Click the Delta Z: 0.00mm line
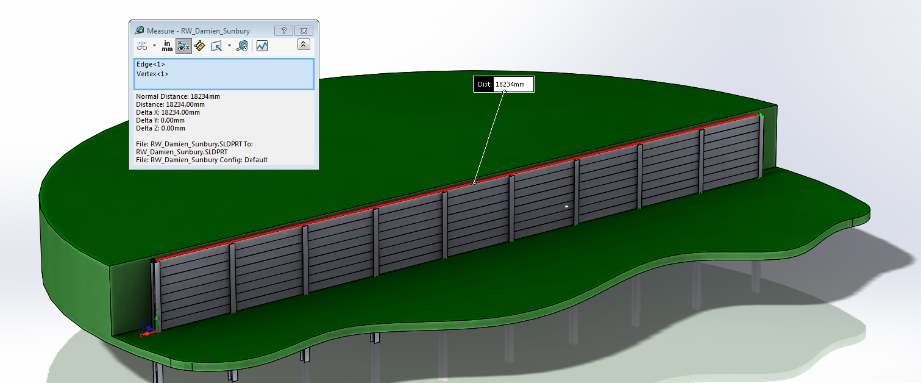This screenshot has width=921, height=383. [160, 128]
